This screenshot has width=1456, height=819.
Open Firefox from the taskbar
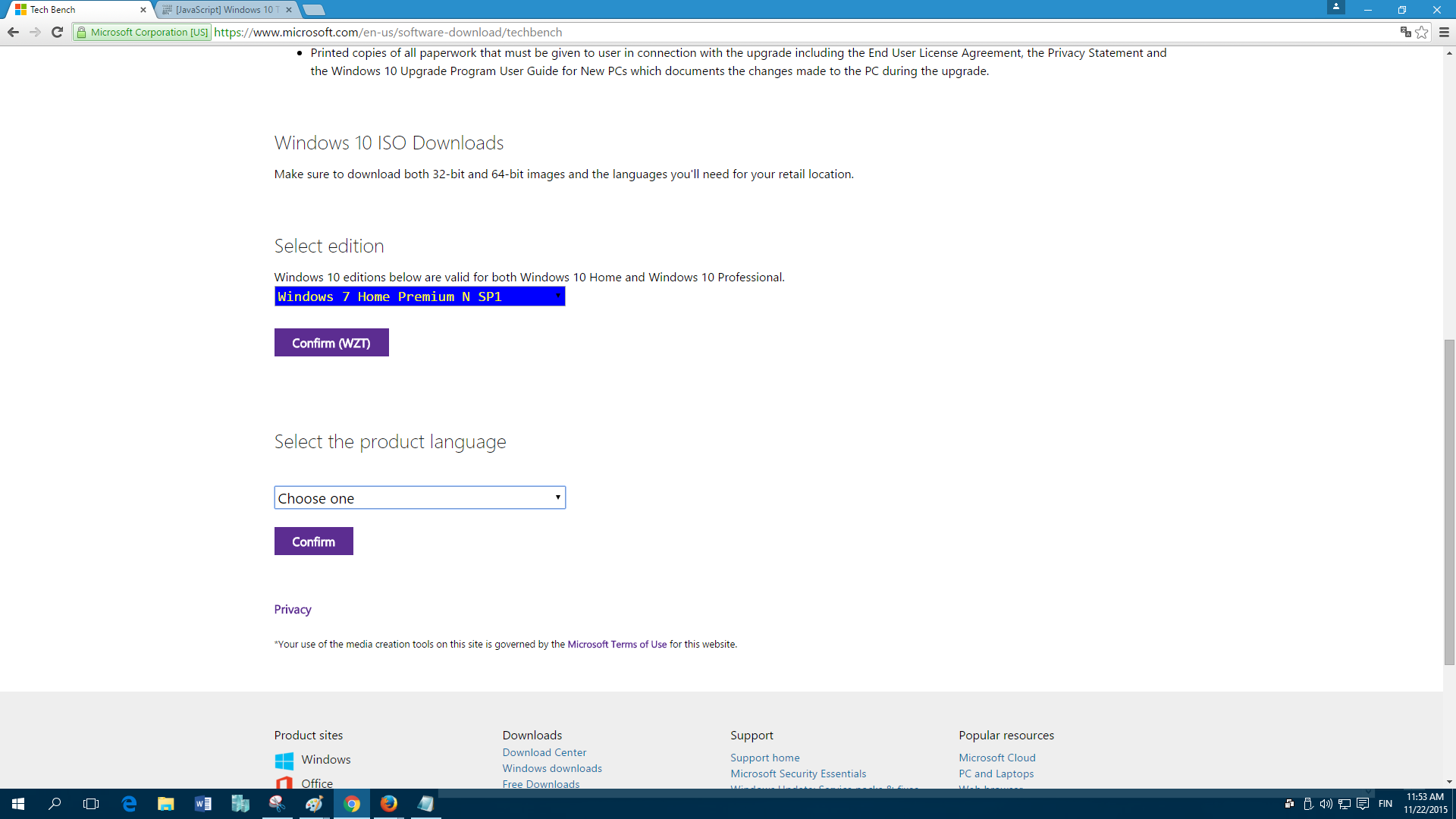click(x=388, y=804)
